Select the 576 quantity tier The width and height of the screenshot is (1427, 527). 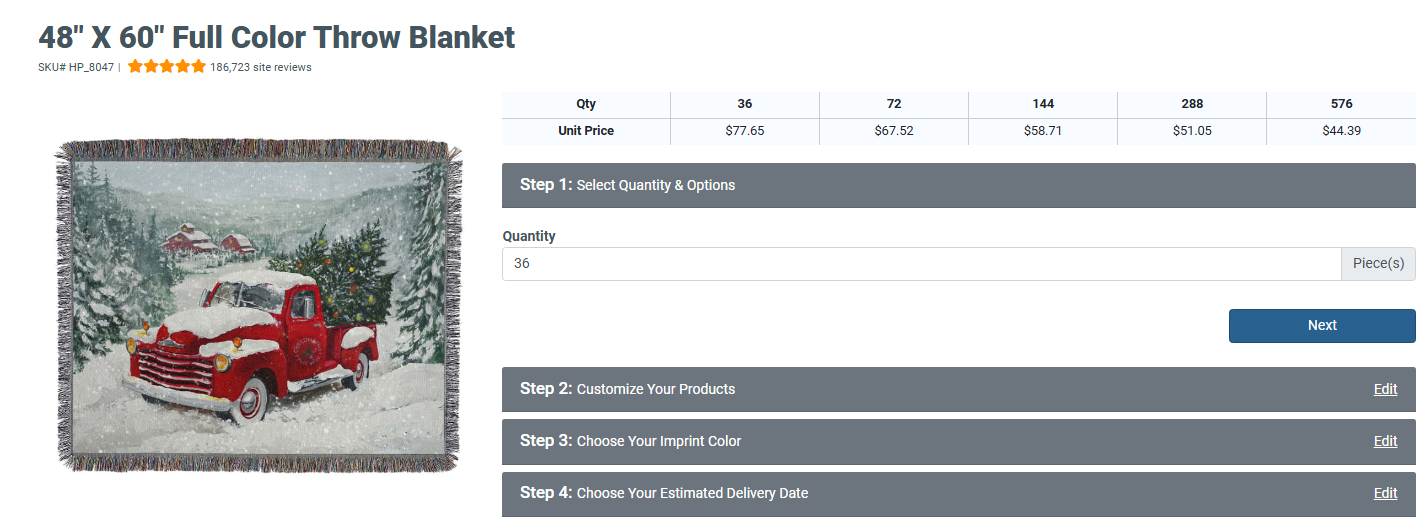[x=1341, y=104]
